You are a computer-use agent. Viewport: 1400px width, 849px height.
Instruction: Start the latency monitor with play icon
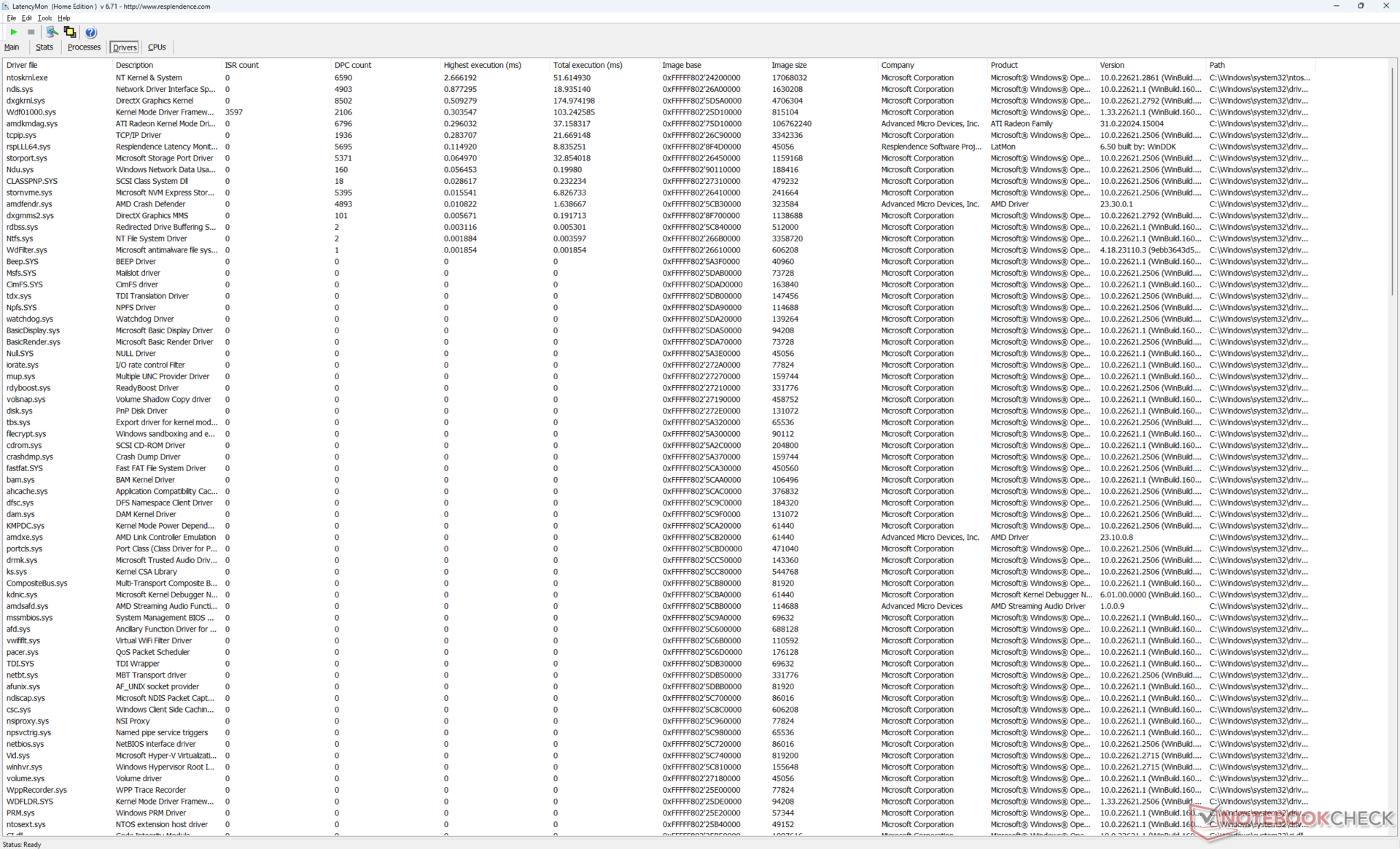point(13,32)
